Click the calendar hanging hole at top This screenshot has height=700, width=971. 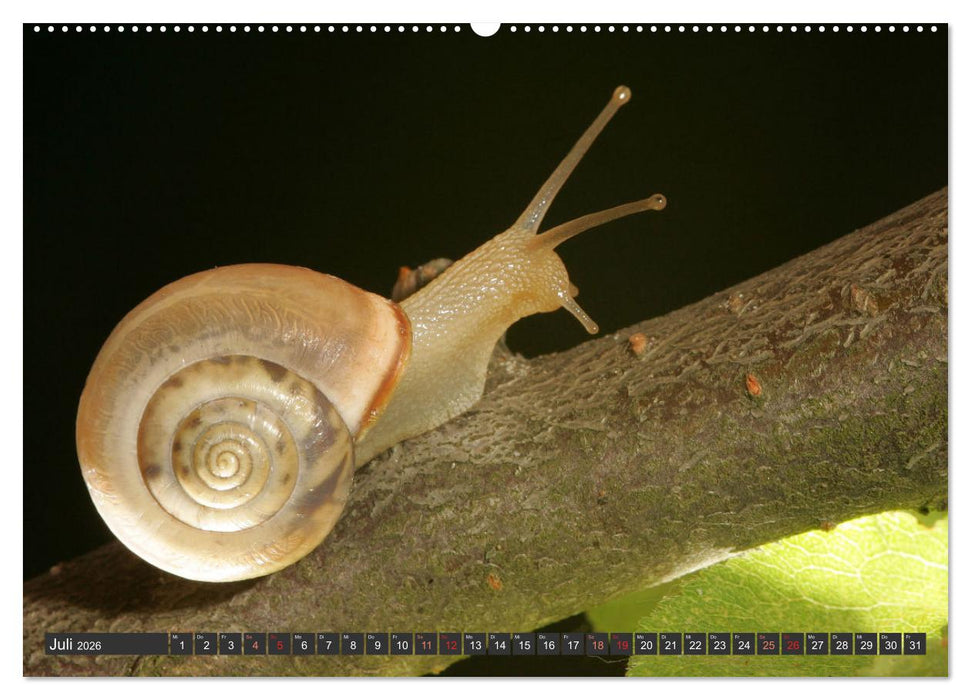point(485,28)
